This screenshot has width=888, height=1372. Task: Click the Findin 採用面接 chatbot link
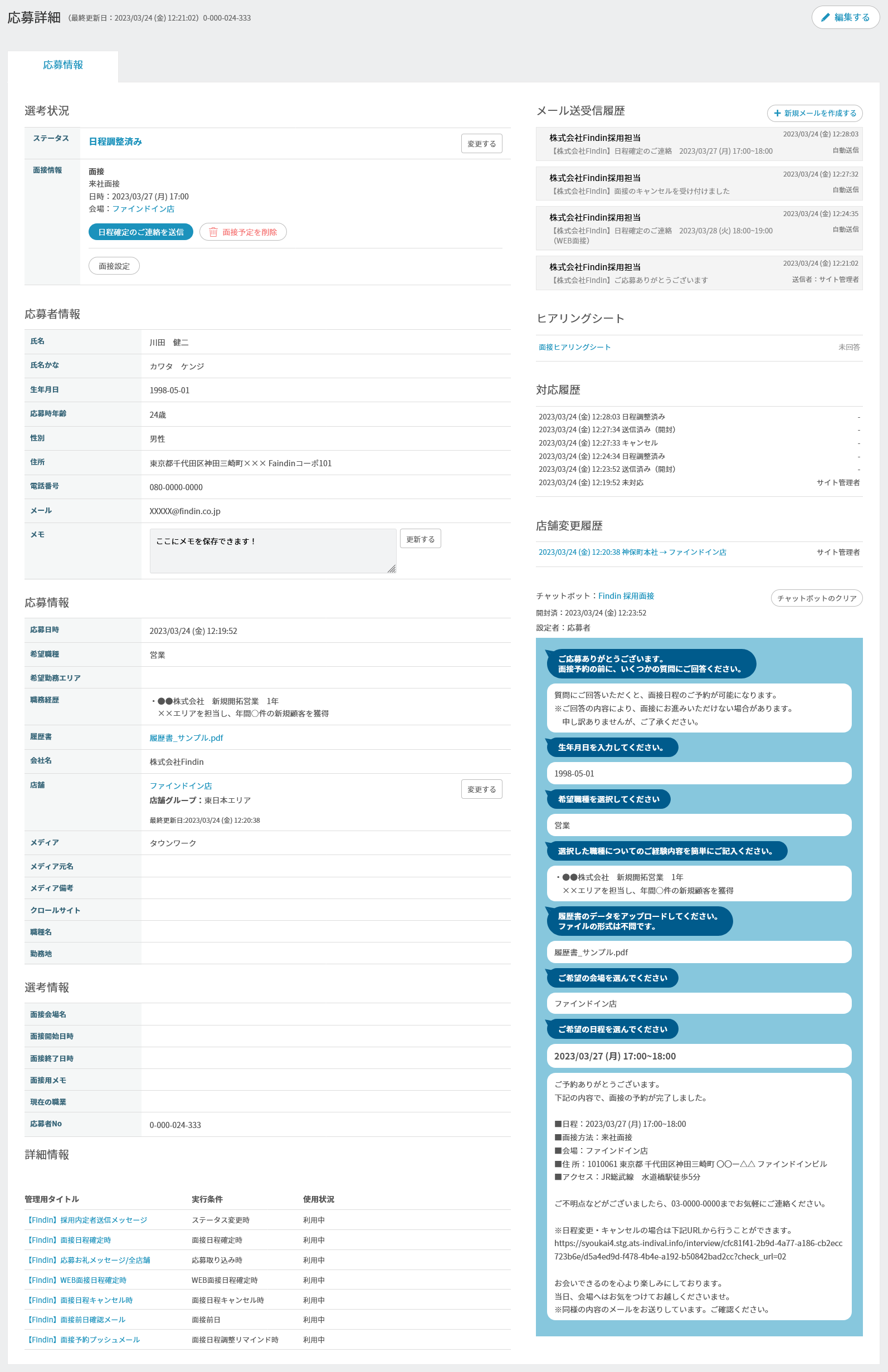(626, 595)
